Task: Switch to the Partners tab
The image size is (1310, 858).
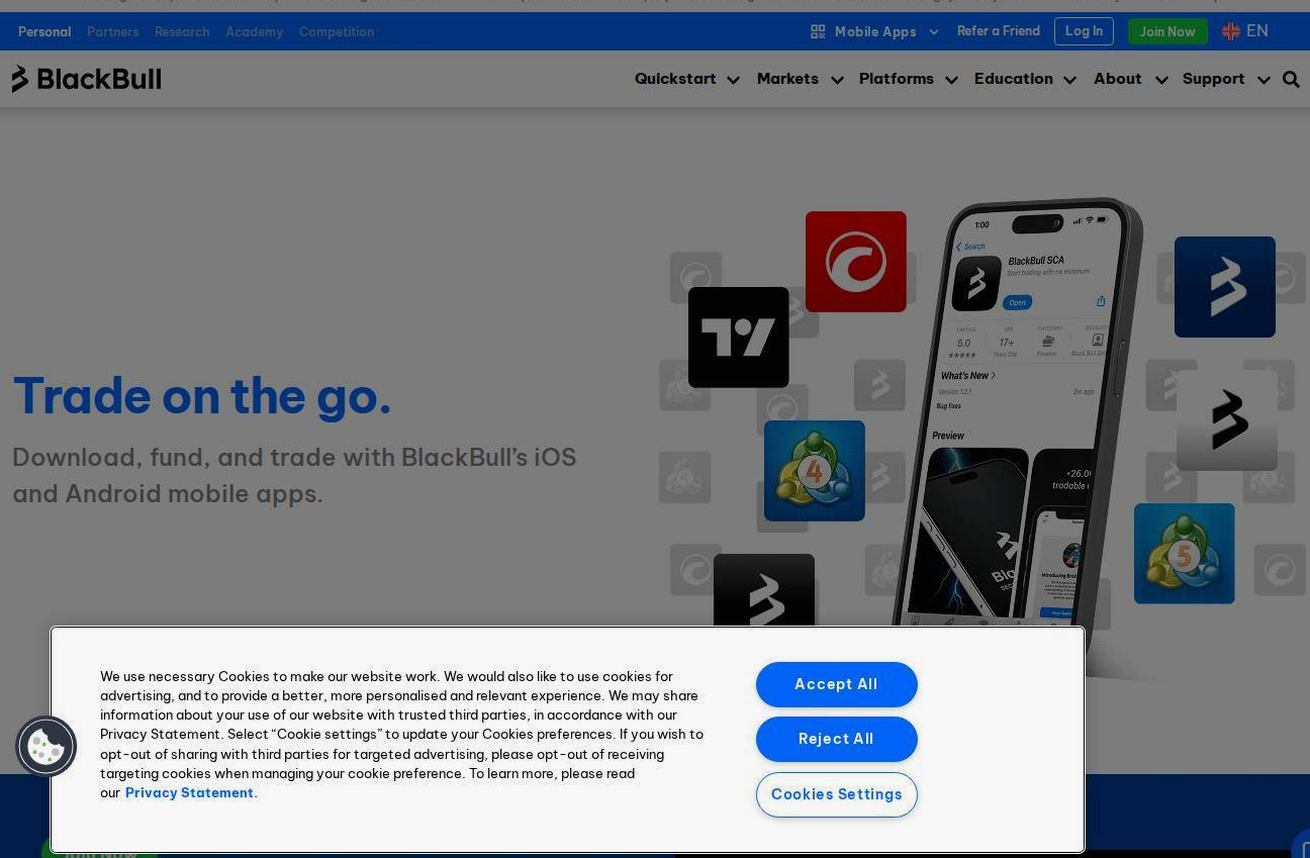Action: (113, 32)
